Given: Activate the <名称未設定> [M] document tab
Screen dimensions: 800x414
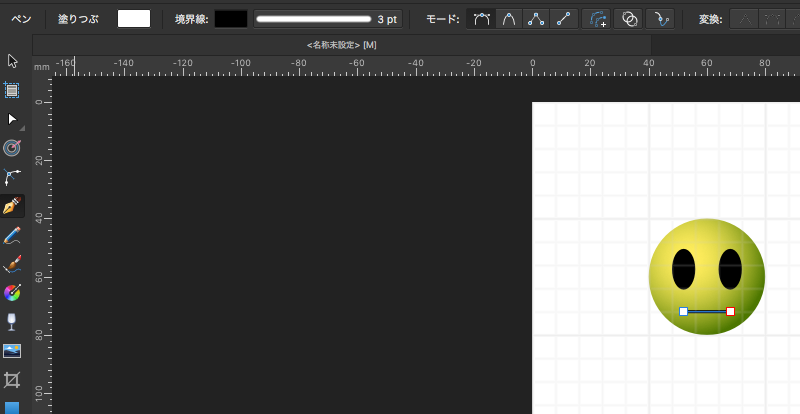Looking at the screenshot, I should [342, 45].
